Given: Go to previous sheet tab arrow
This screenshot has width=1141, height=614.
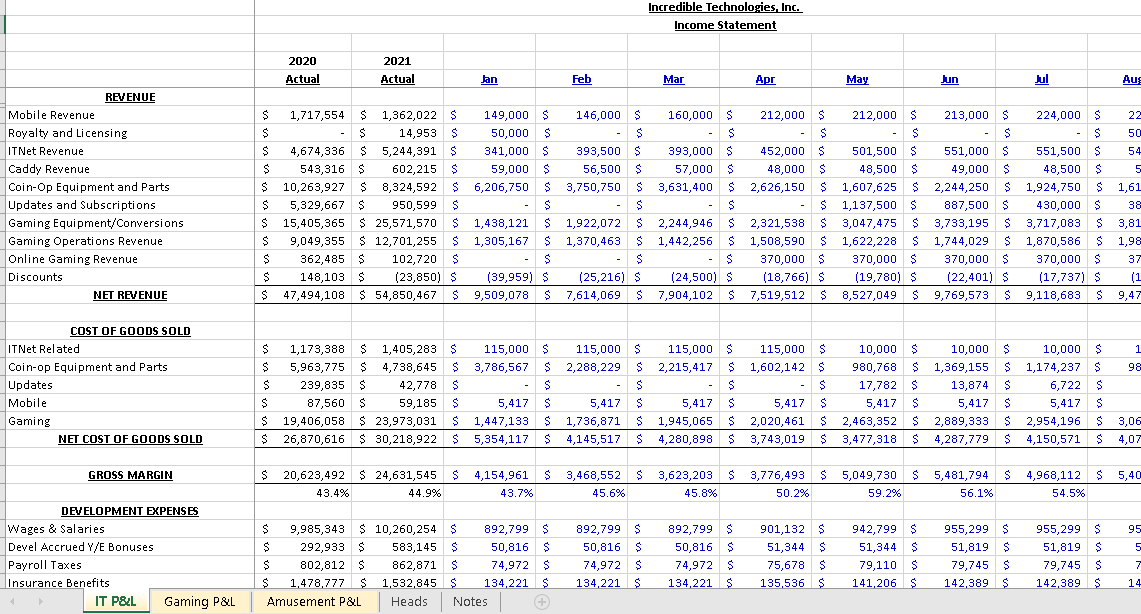Looking at the screenshot, I should (x=12, y=602).
